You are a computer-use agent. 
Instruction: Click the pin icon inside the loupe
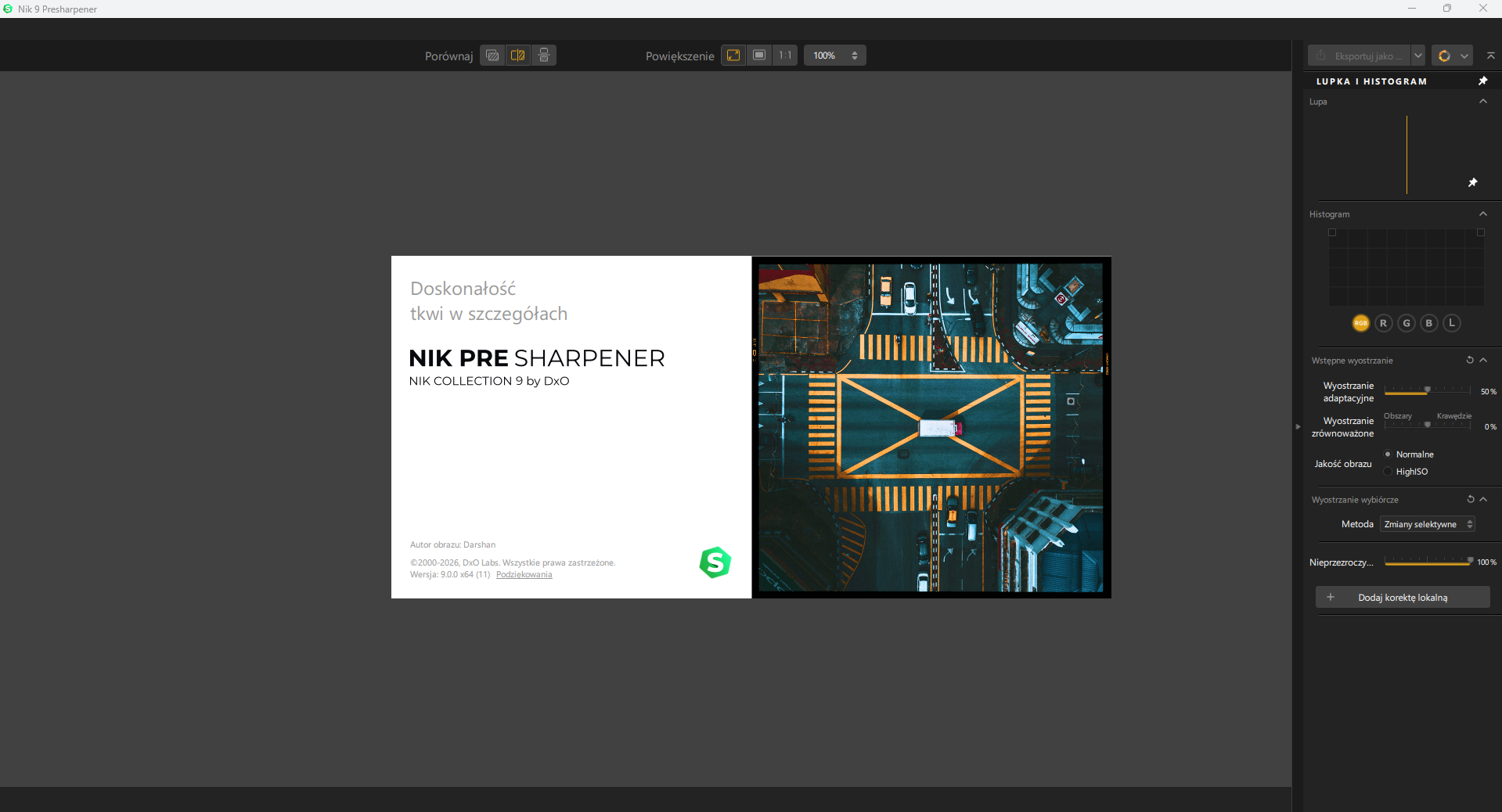(x=1472, y=182)
